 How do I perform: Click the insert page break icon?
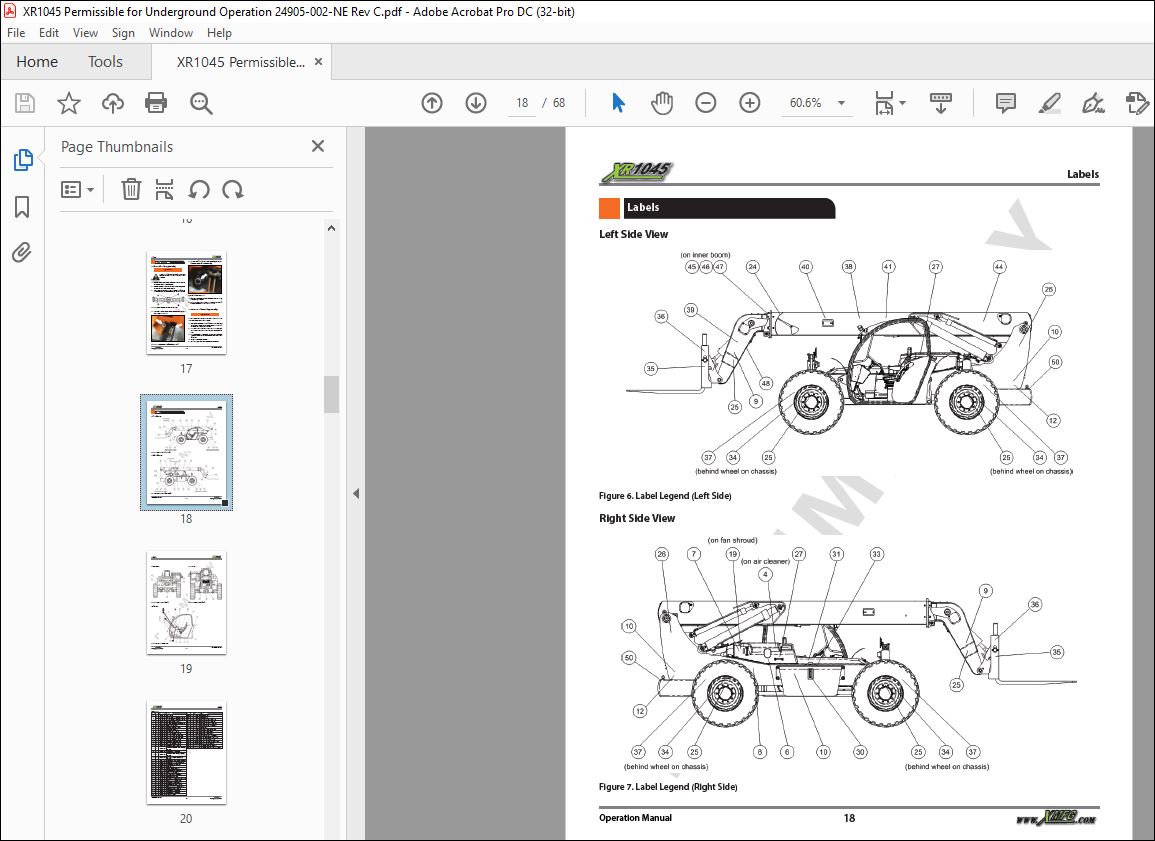(165, 189)
